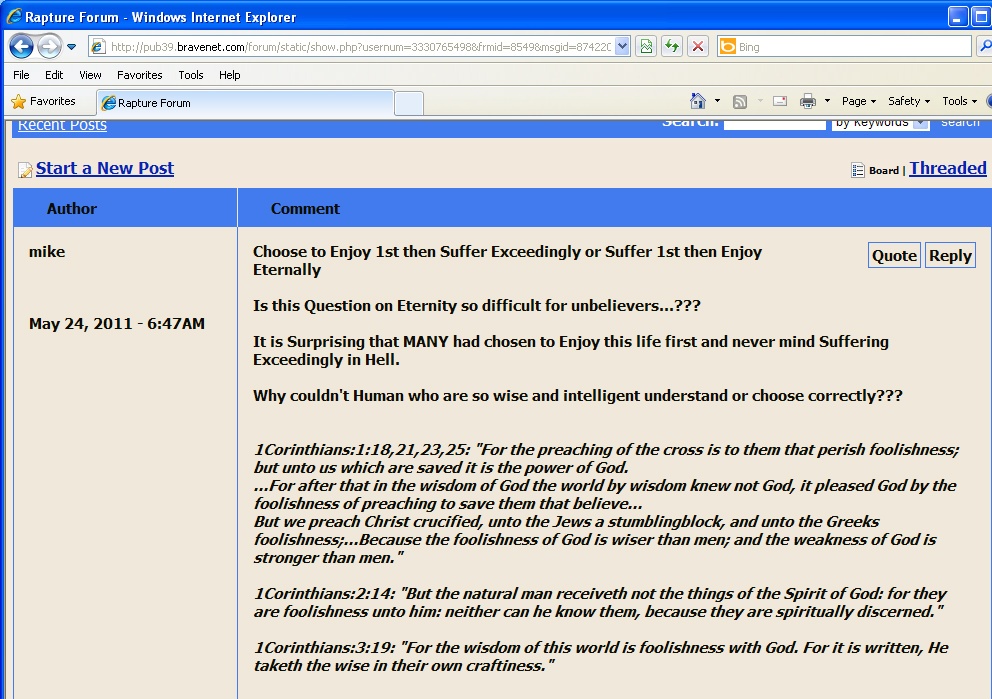Click the Start a New Post link
Image resolution: width=992 pixels, height=699 pixels.
tap(104, 168)
